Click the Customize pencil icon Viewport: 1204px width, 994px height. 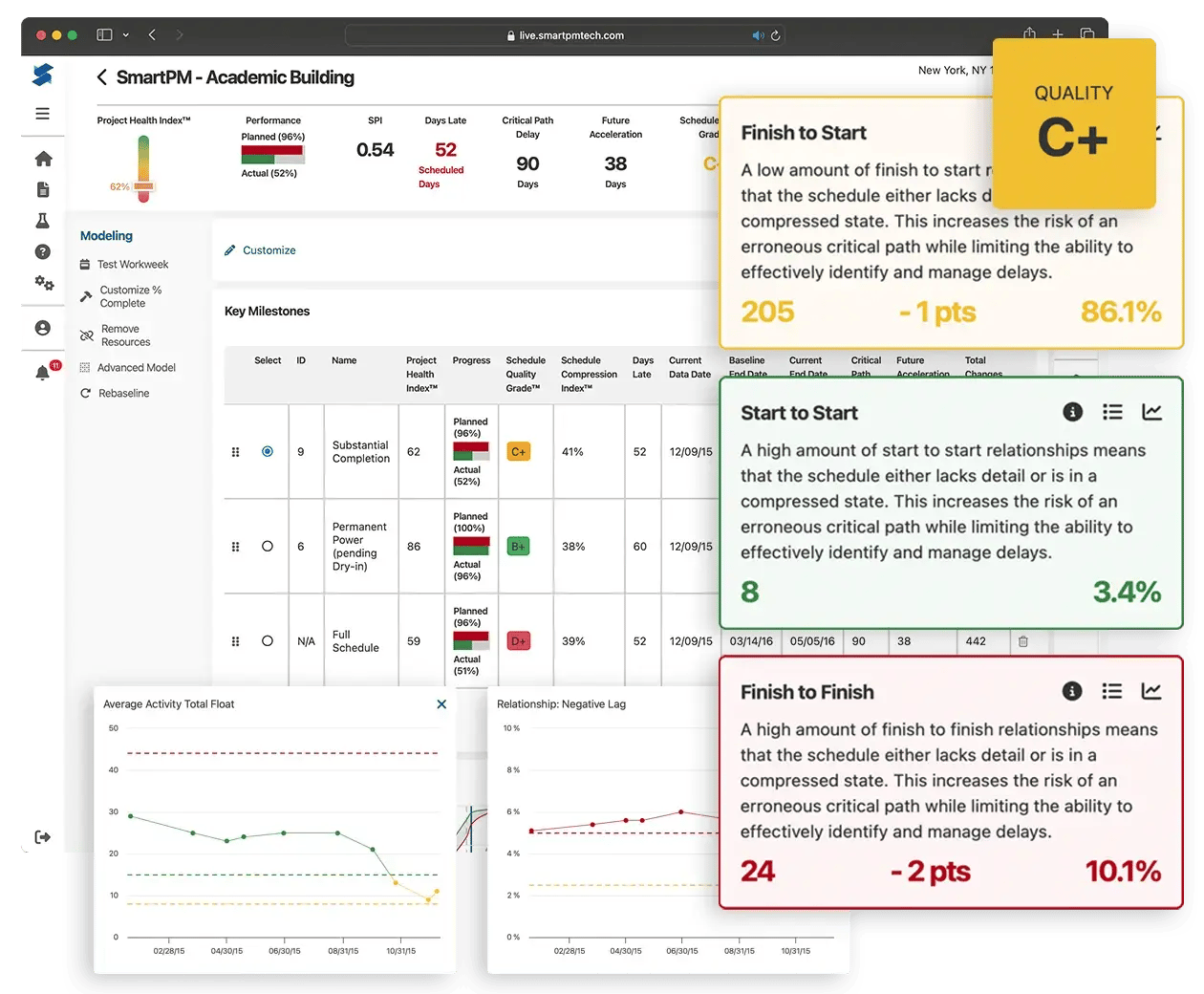pyautogui.click(x=229, y=250)
